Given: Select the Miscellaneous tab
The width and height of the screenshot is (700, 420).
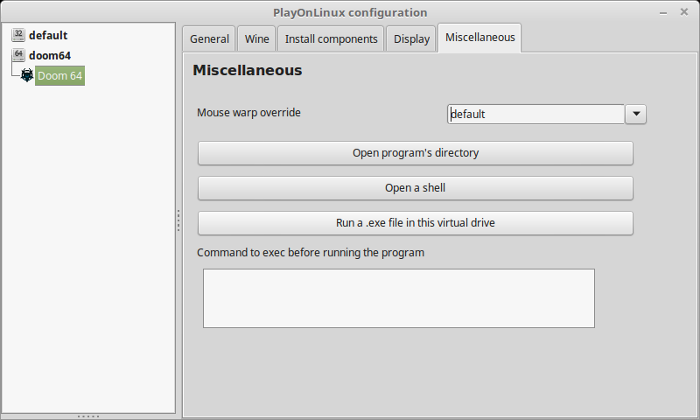Looking at the screenshot, I should coord(479,38).
